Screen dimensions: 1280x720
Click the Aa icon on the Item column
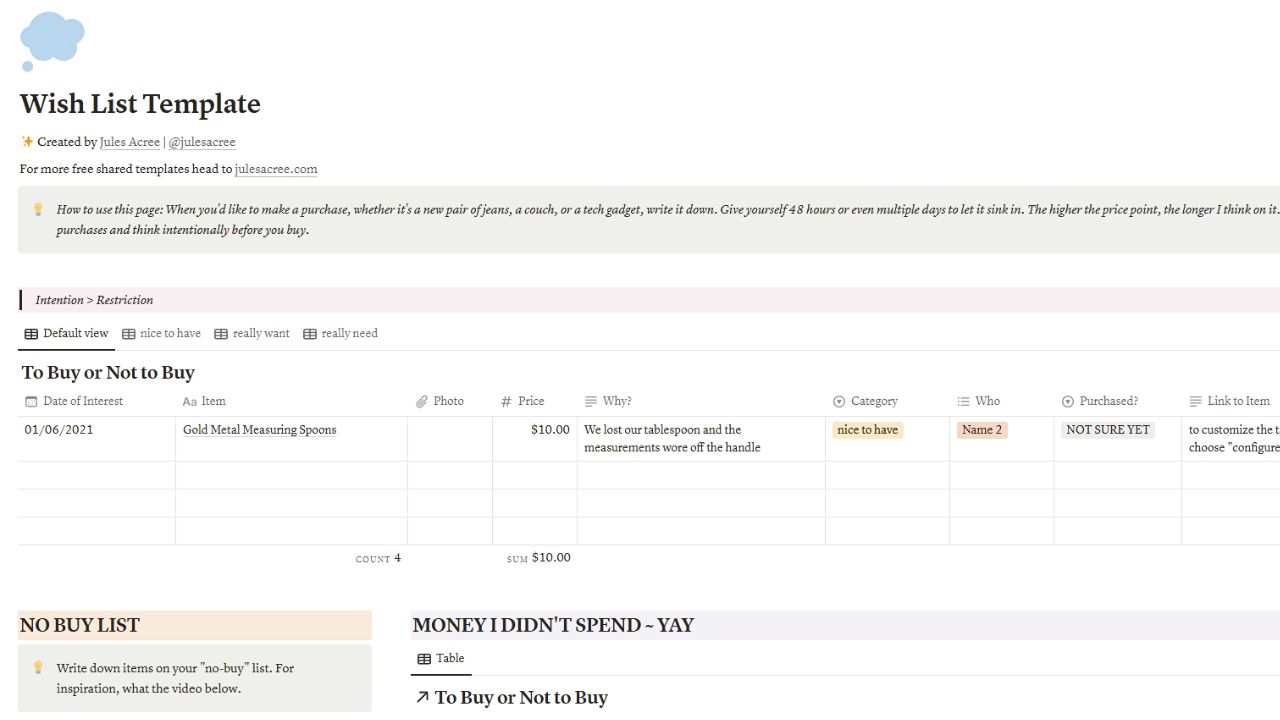click(190, 401)
